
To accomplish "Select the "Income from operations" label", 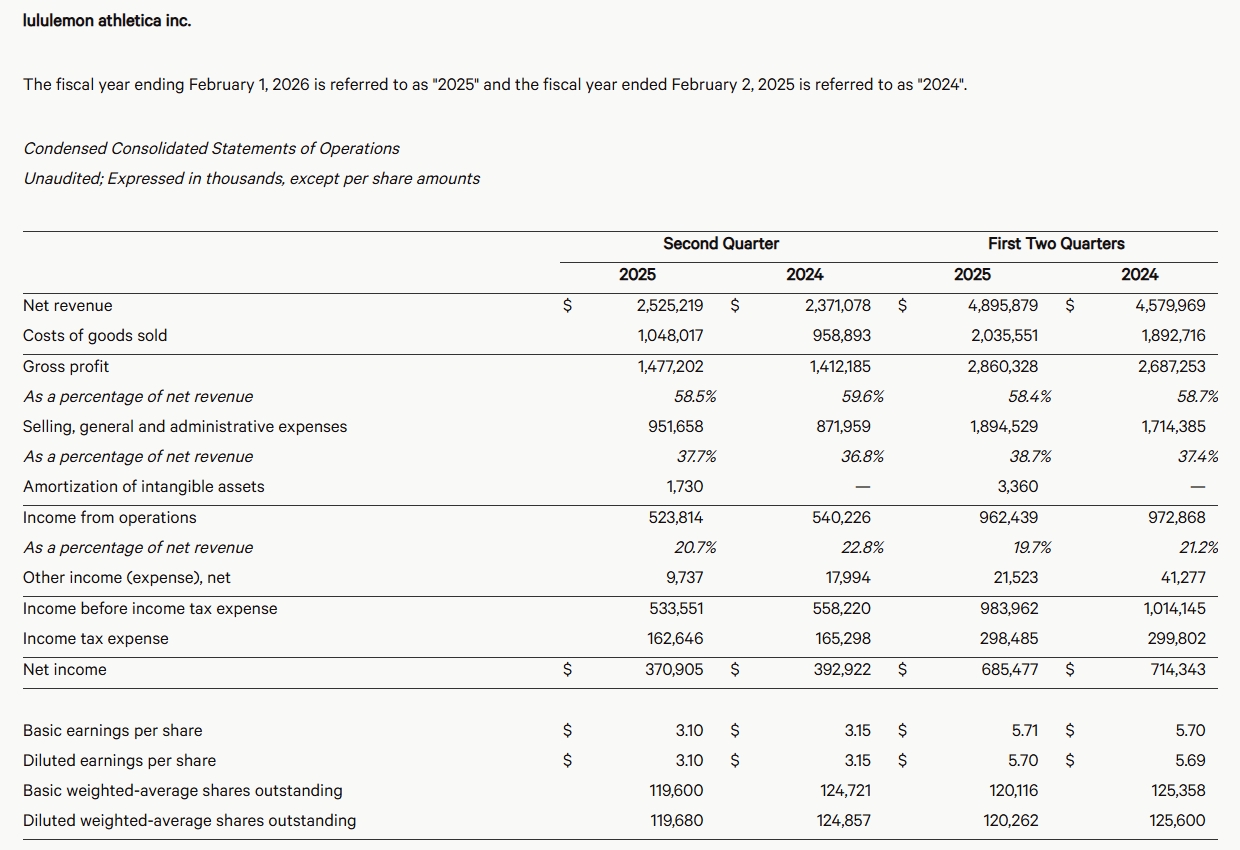I will coord(110,518).
